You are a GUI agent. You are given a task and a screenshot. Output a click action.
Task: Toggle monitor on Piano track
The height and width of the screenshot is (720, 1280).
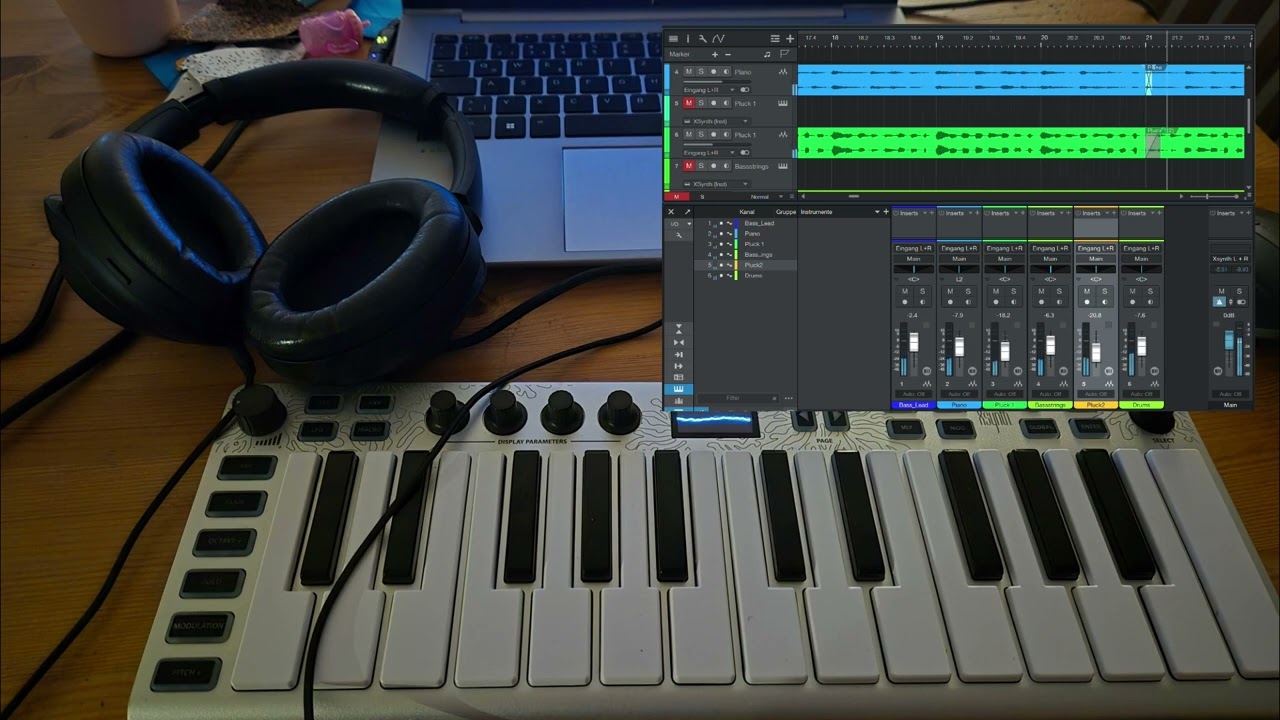click(x=726, y=72)
